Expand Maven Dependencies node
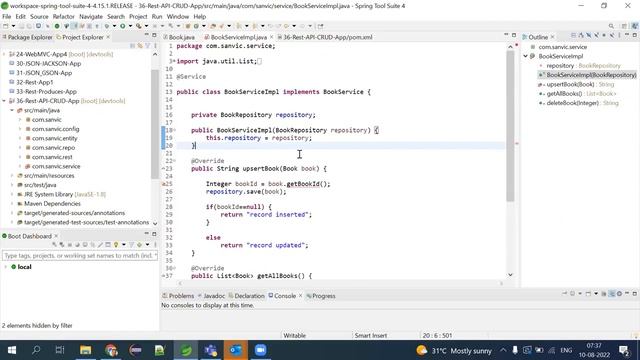 [12, 204]
